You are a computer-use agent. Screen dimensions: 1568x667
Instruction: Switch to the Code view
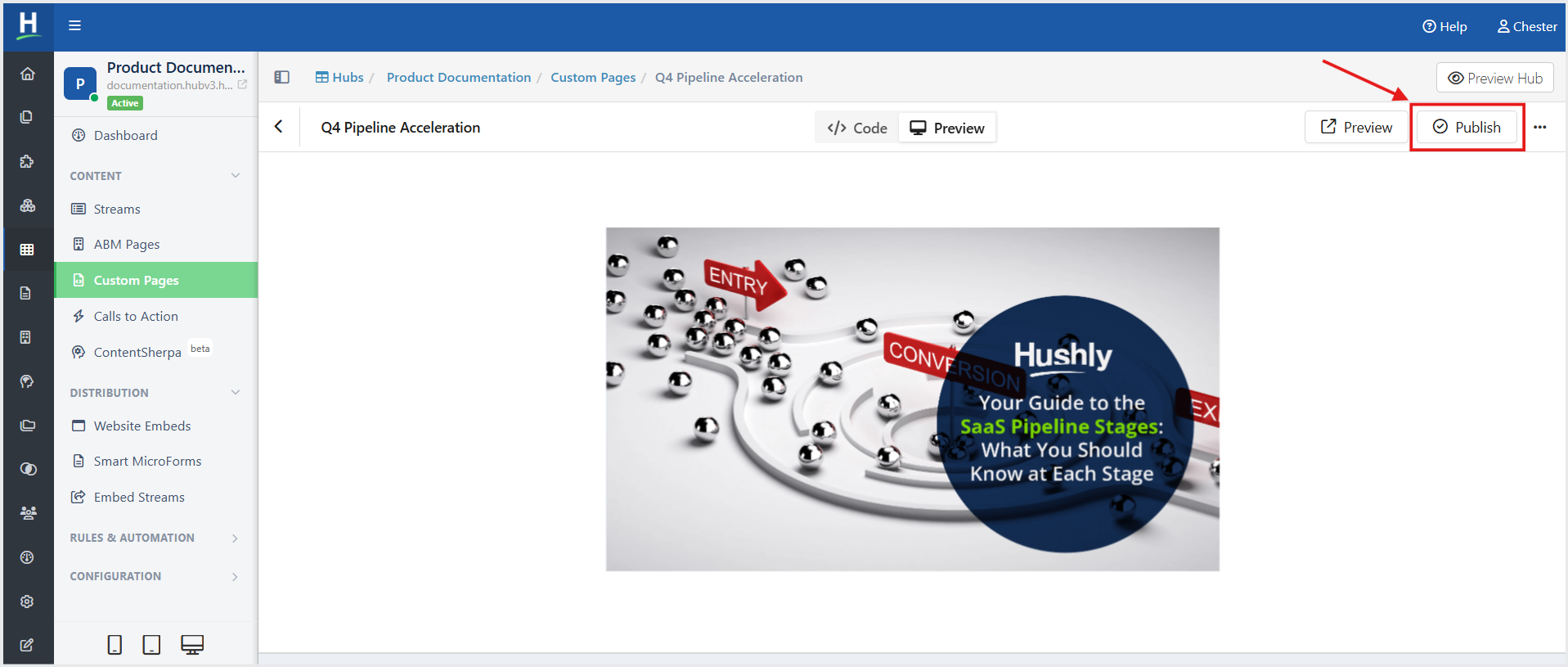(x=857, y=128)
